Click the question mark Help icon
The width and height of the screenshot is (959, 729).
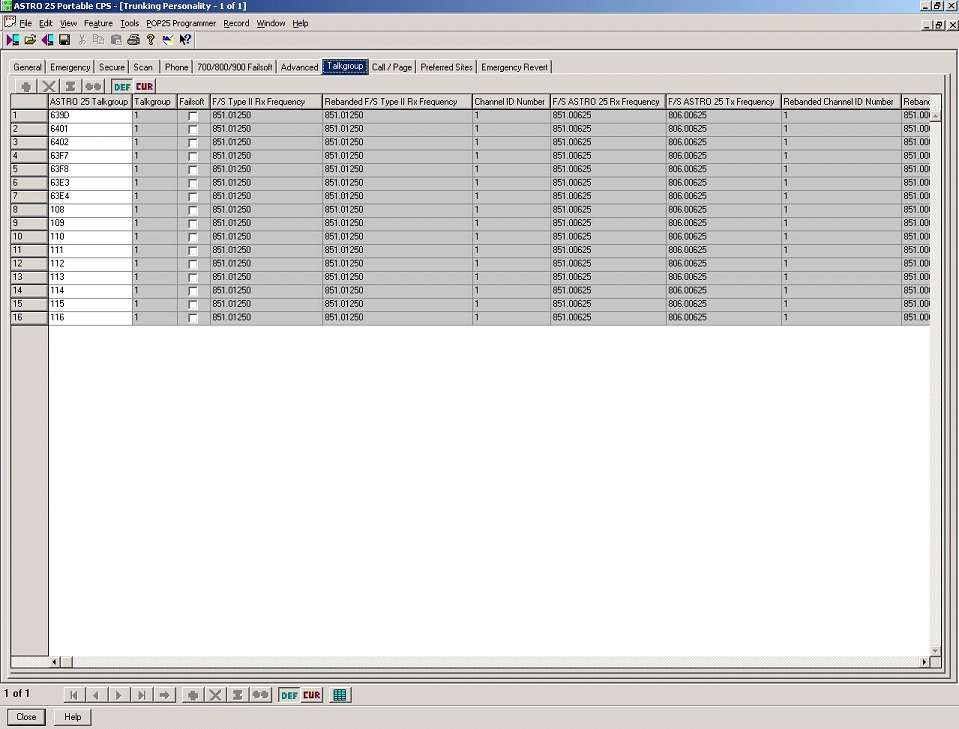(x=151, y=40)
